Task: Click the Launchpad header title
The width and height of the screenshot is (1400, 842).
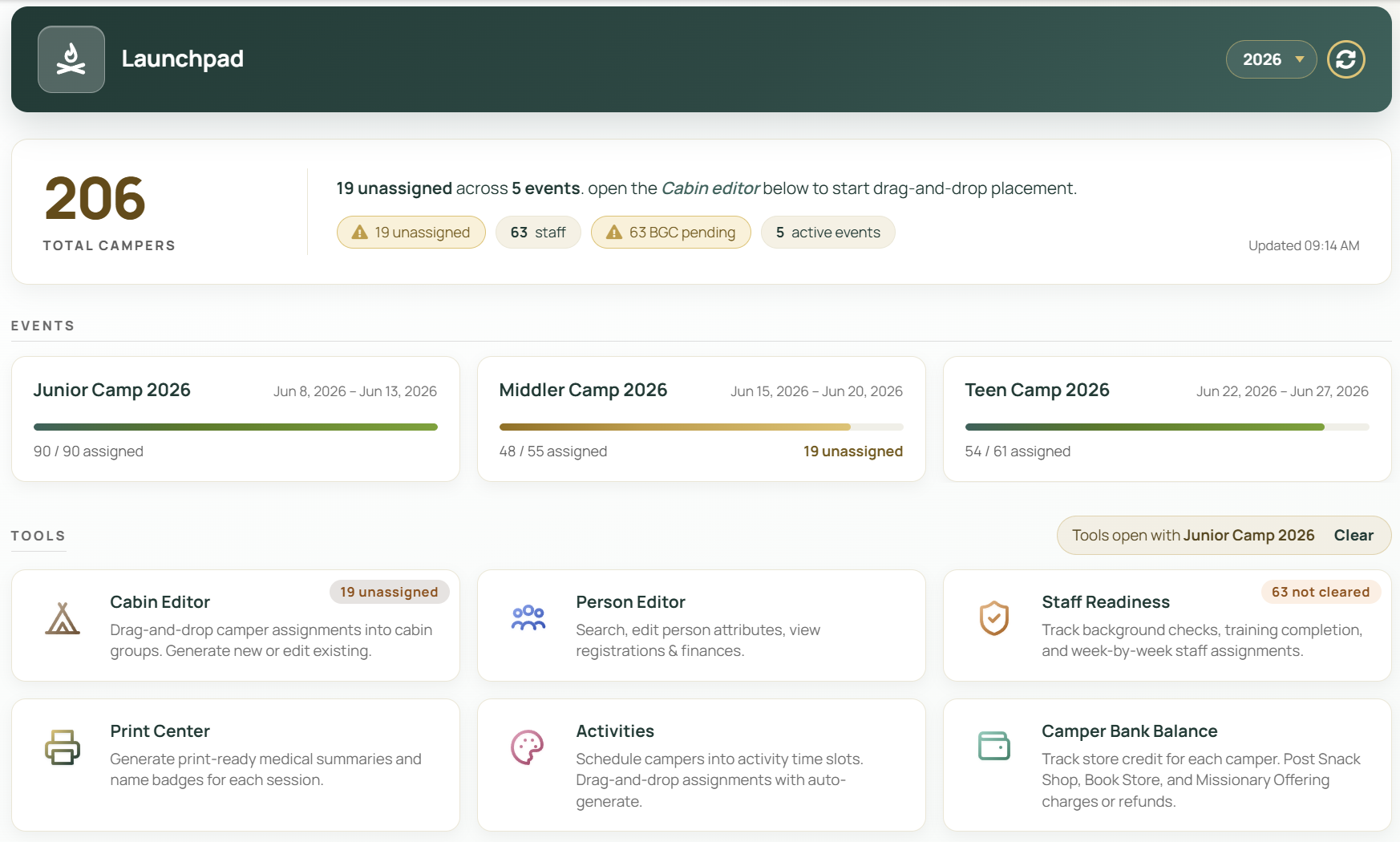Action: click(183, 59)
